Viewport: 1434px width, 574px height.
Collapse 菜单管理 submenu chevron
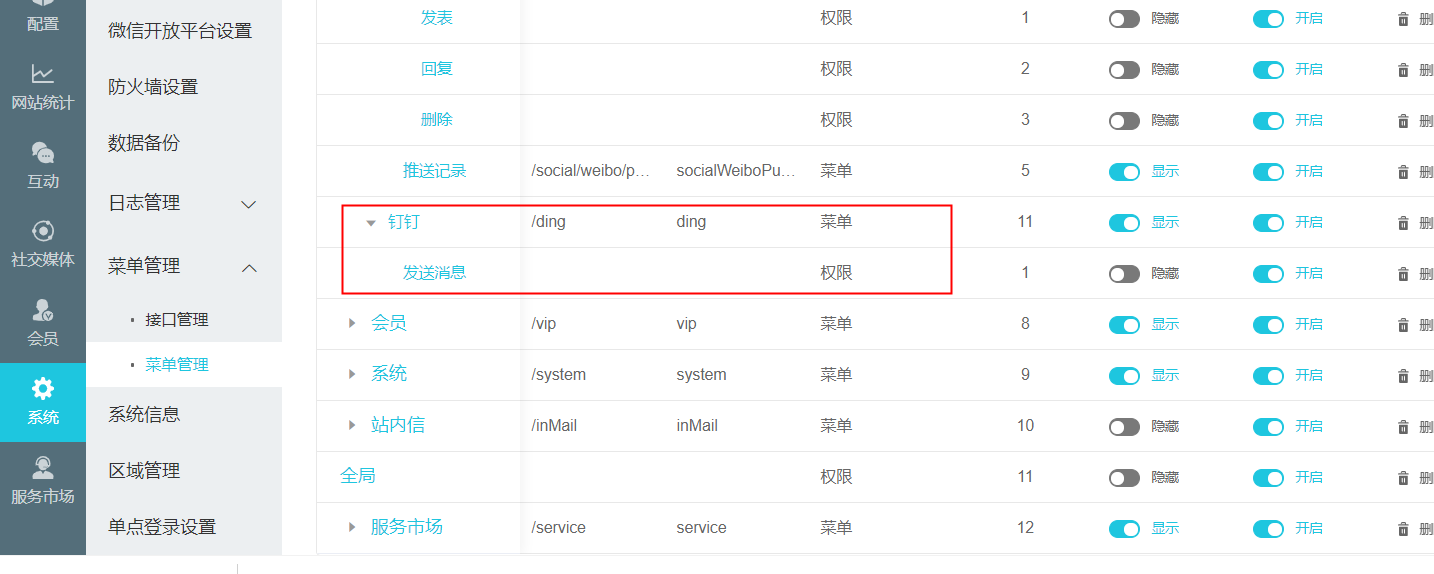[250, 267]
